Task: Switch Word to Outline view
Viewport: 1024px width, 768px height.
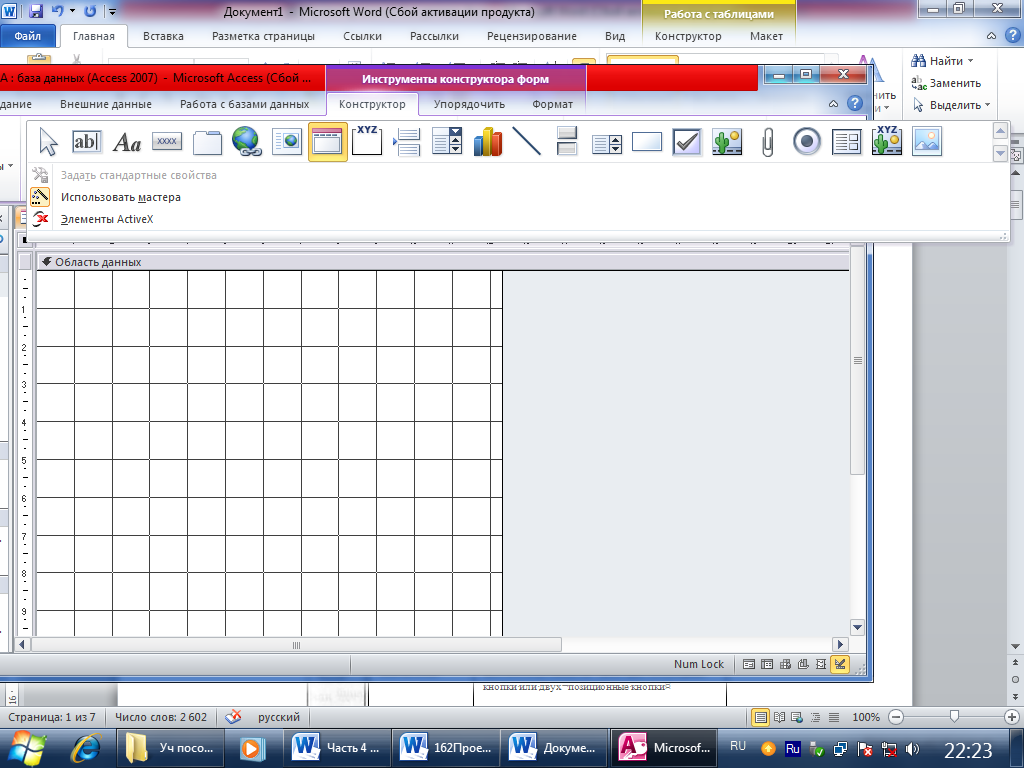Action: (816, 717)
